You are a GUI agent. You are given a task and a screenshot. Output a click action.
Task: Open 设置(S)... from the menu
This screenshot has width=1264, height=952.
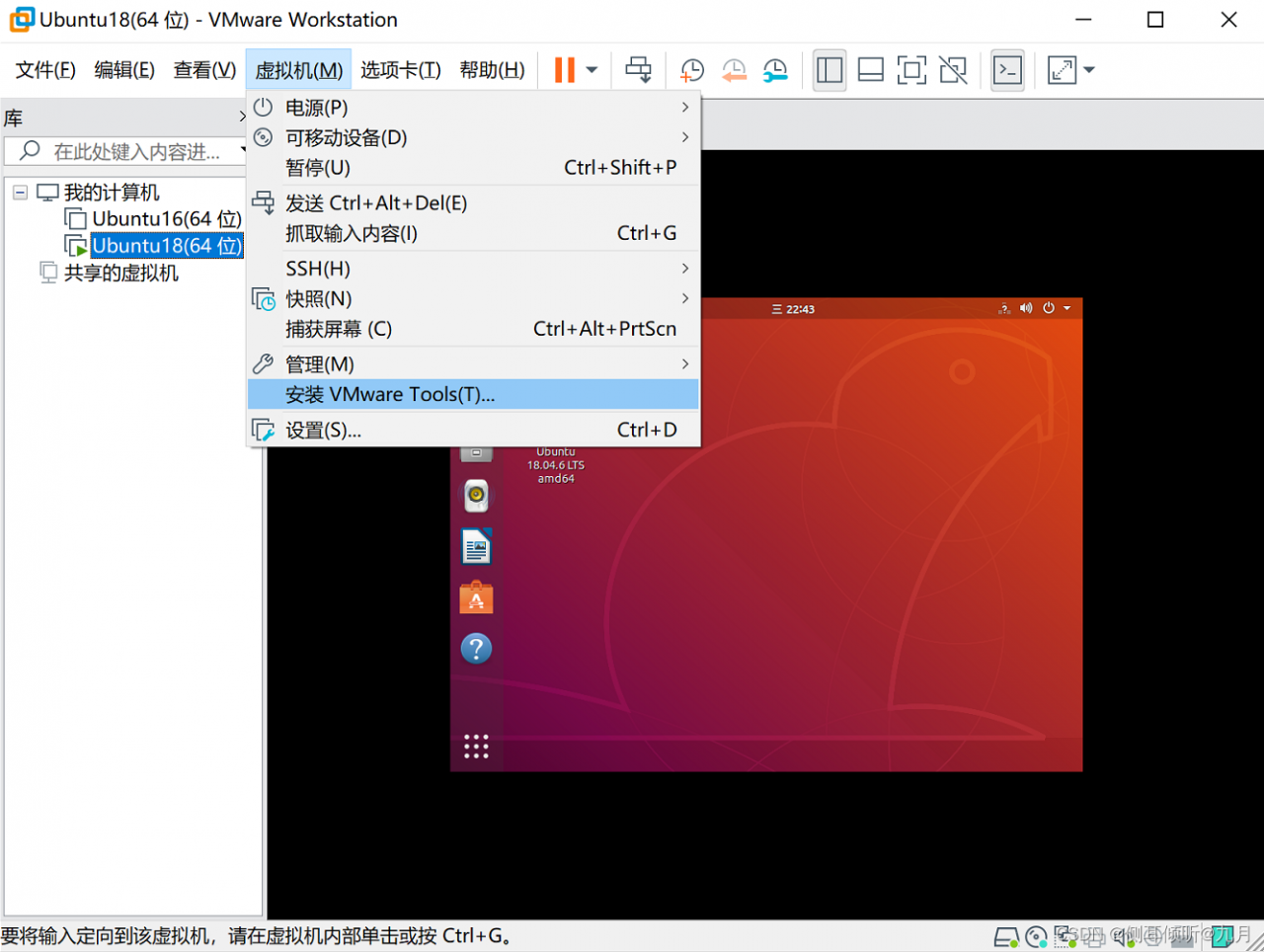(x=473, y=430)
